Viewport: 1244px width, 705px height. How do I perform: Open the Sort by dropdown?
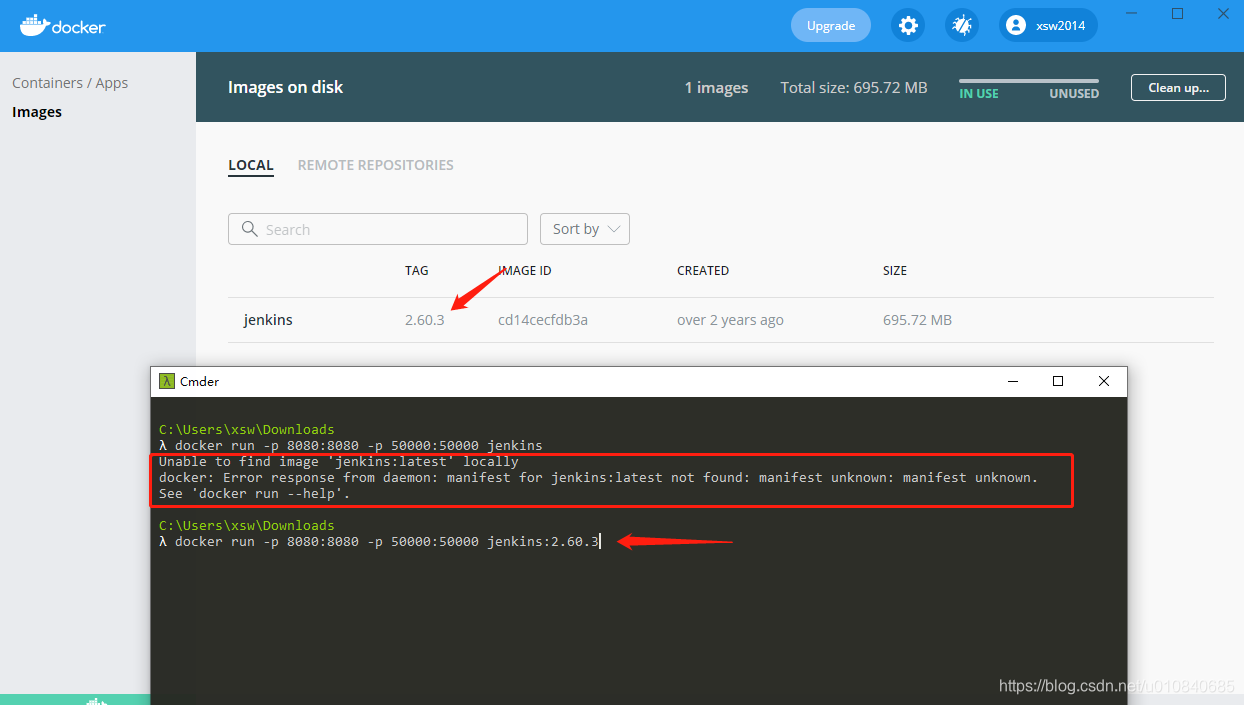(585, 229)
